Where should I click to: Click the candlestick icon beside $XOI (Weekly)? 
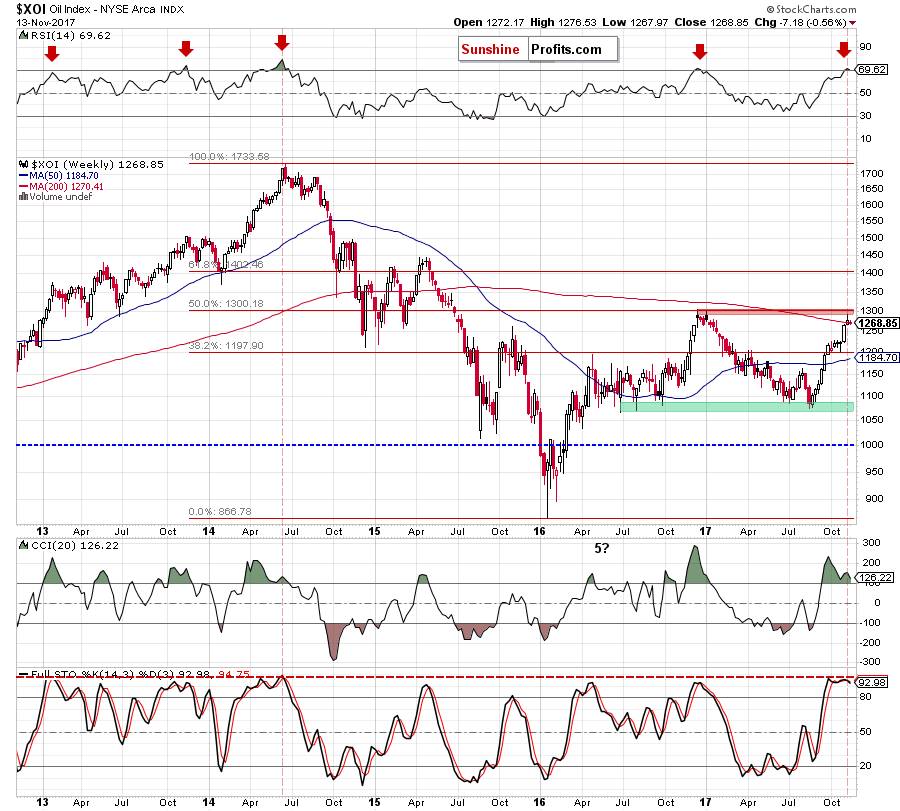click(x=24, y=164)
